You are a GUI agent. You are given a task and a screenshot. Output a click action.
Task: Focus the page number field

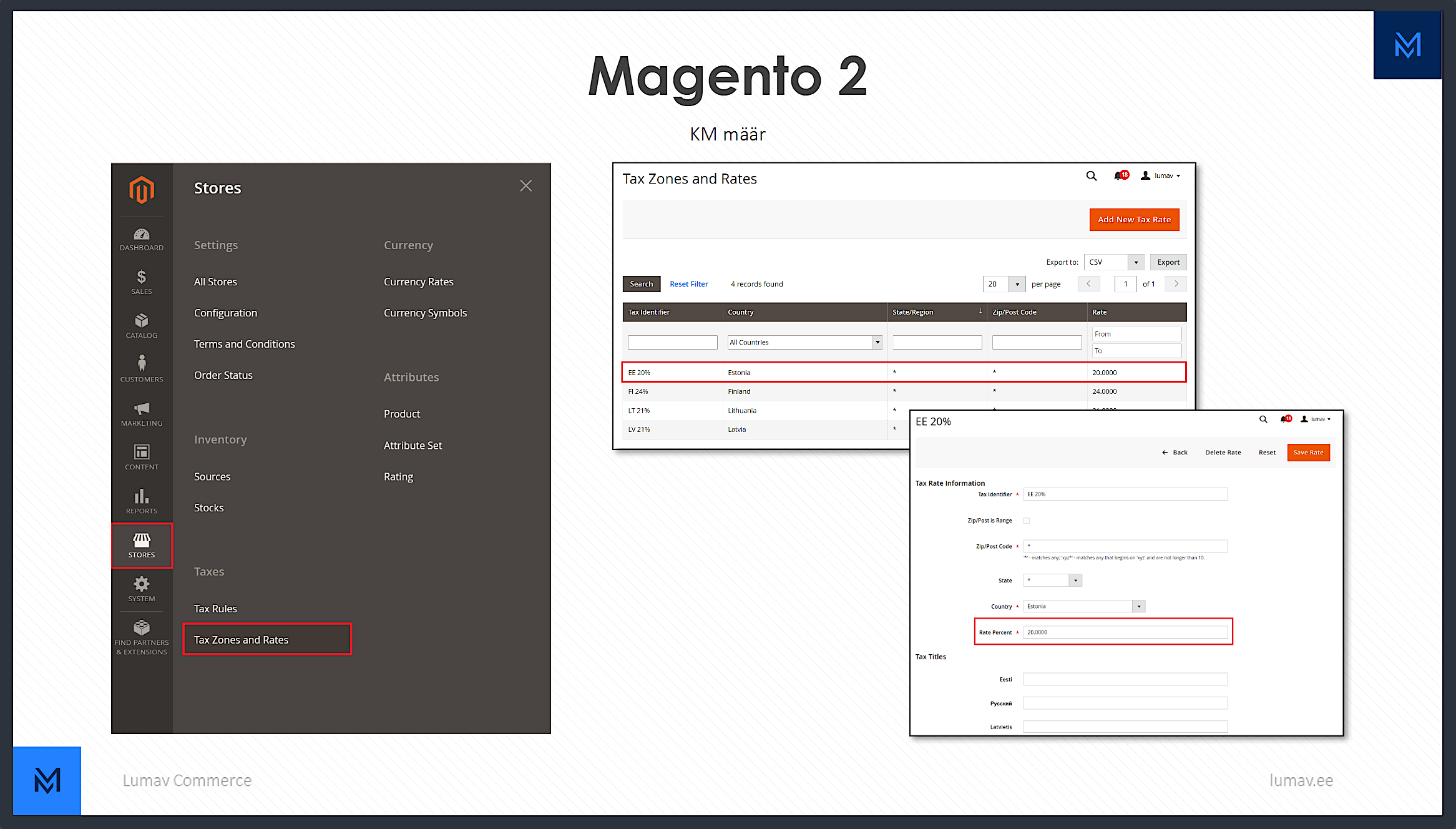click(x=1126, y=284)
